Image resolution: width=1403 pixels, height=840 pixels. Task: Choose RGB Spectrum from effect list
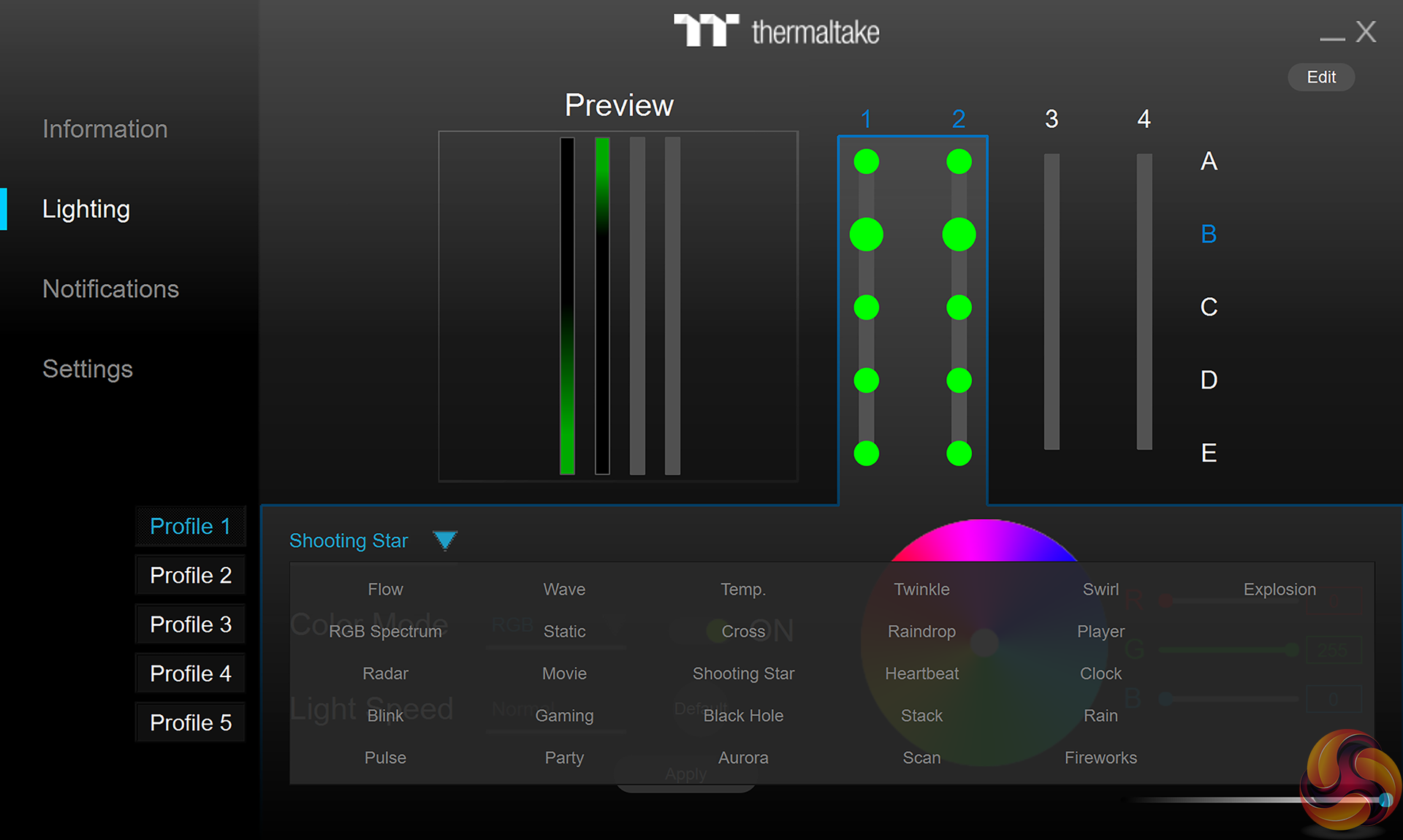click(385, 631)
